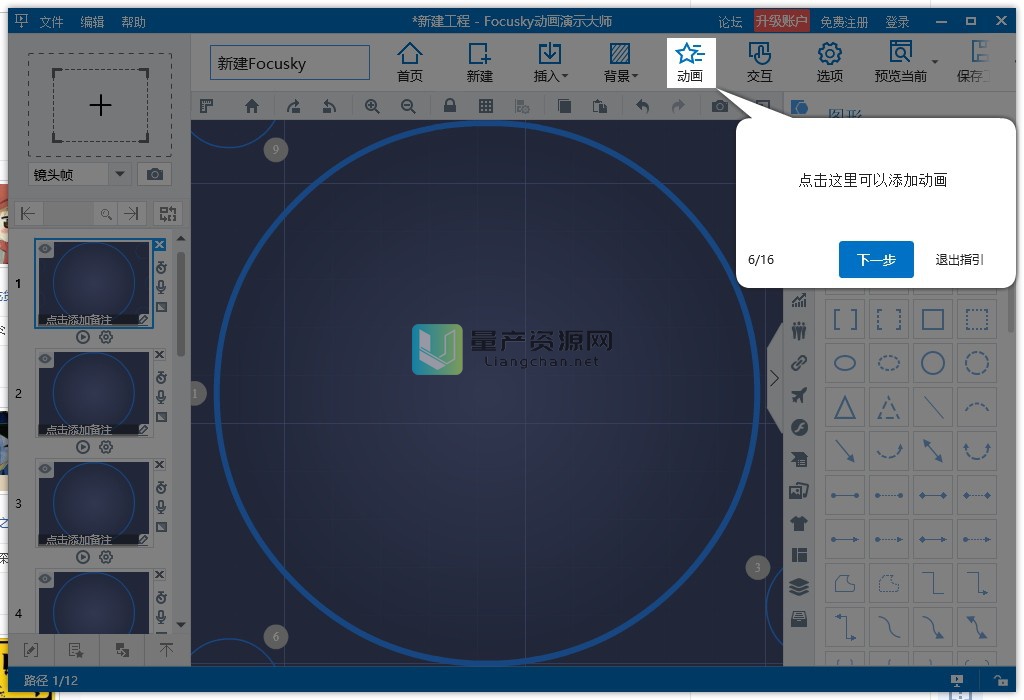Click the redo arrow icon
Viewport: 1024px width, 700px height.
[x=679, y=106]
